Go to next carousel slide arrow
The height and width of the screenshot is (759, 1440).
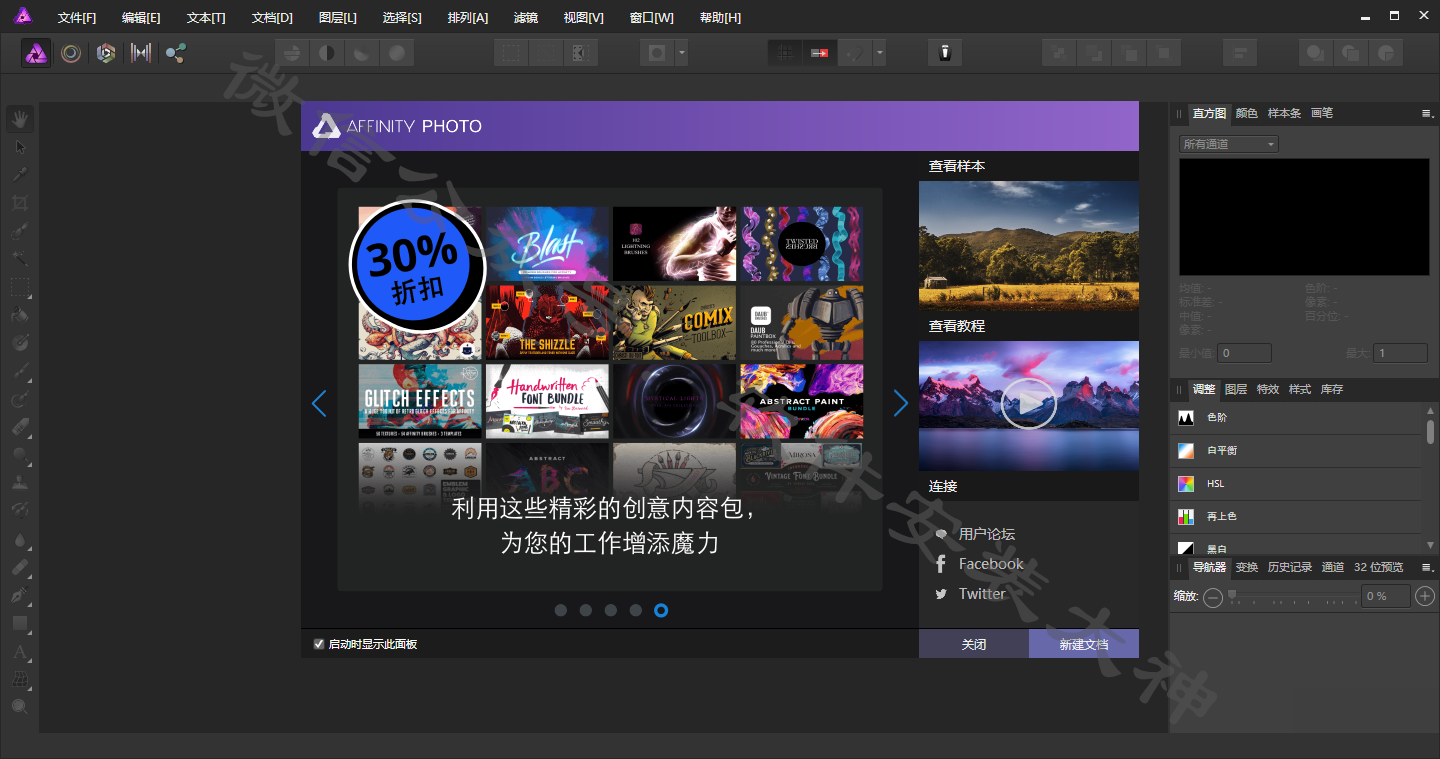(x=901, y=404)
